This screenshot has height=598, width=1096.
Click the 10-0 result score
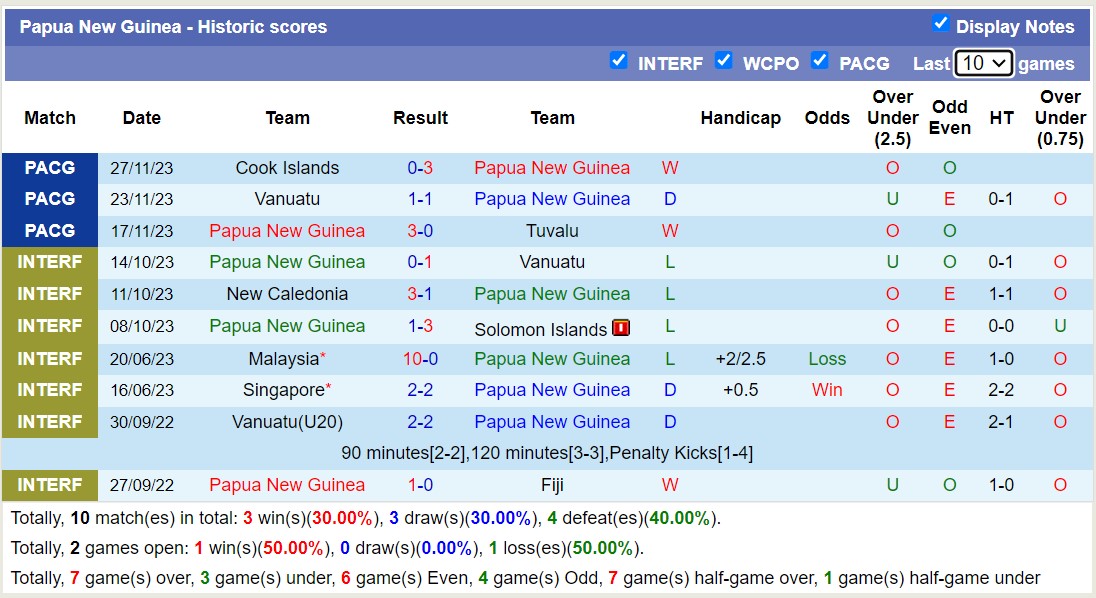(420, 358)
